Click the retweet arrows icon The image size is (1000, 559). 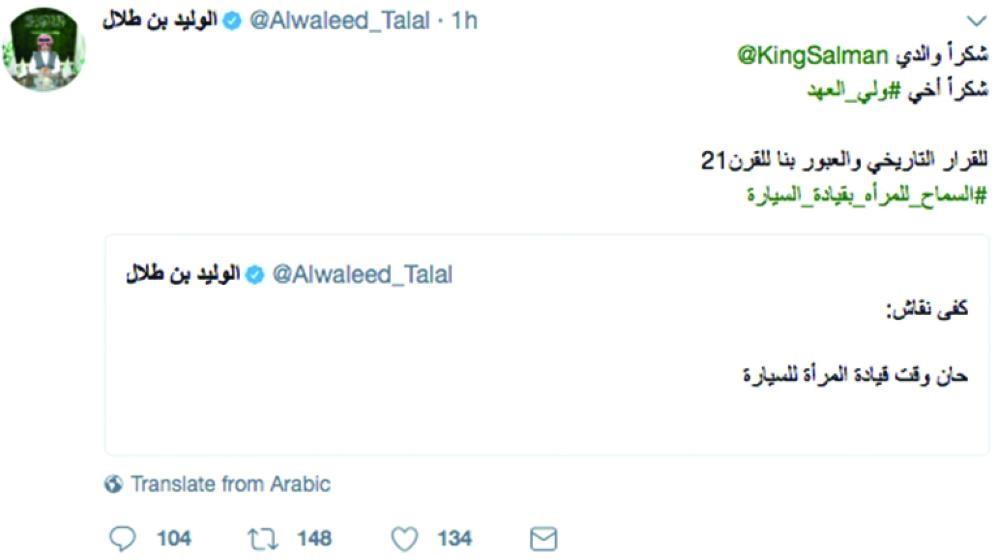[262, 539]
